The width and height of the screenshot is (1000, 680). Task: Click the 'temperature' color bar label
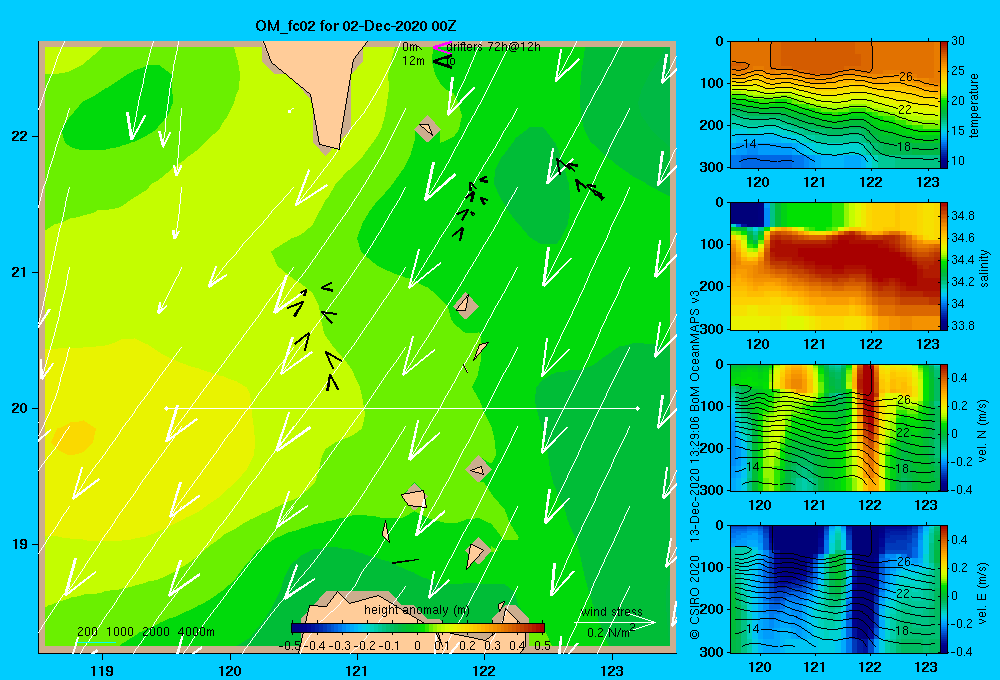coord(974,105)
